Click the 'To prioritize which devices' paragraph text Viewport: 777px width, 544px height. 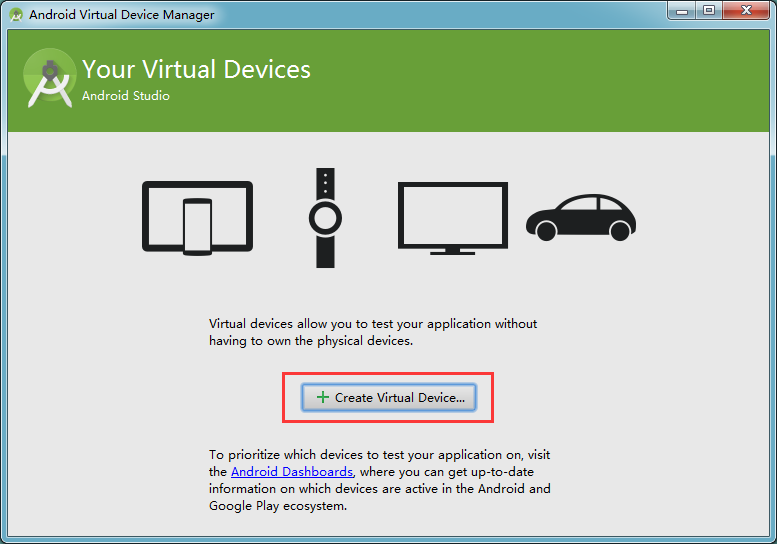click(379, 454)
